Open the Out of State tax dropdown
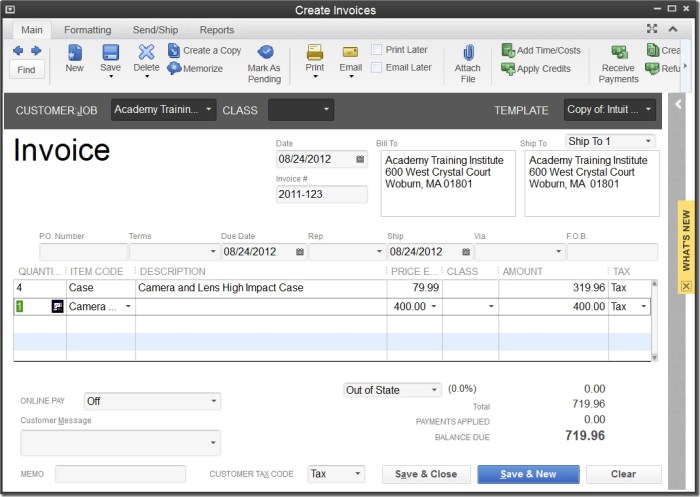The width and height of the screenshot is (700, 497). coord(434,390)
